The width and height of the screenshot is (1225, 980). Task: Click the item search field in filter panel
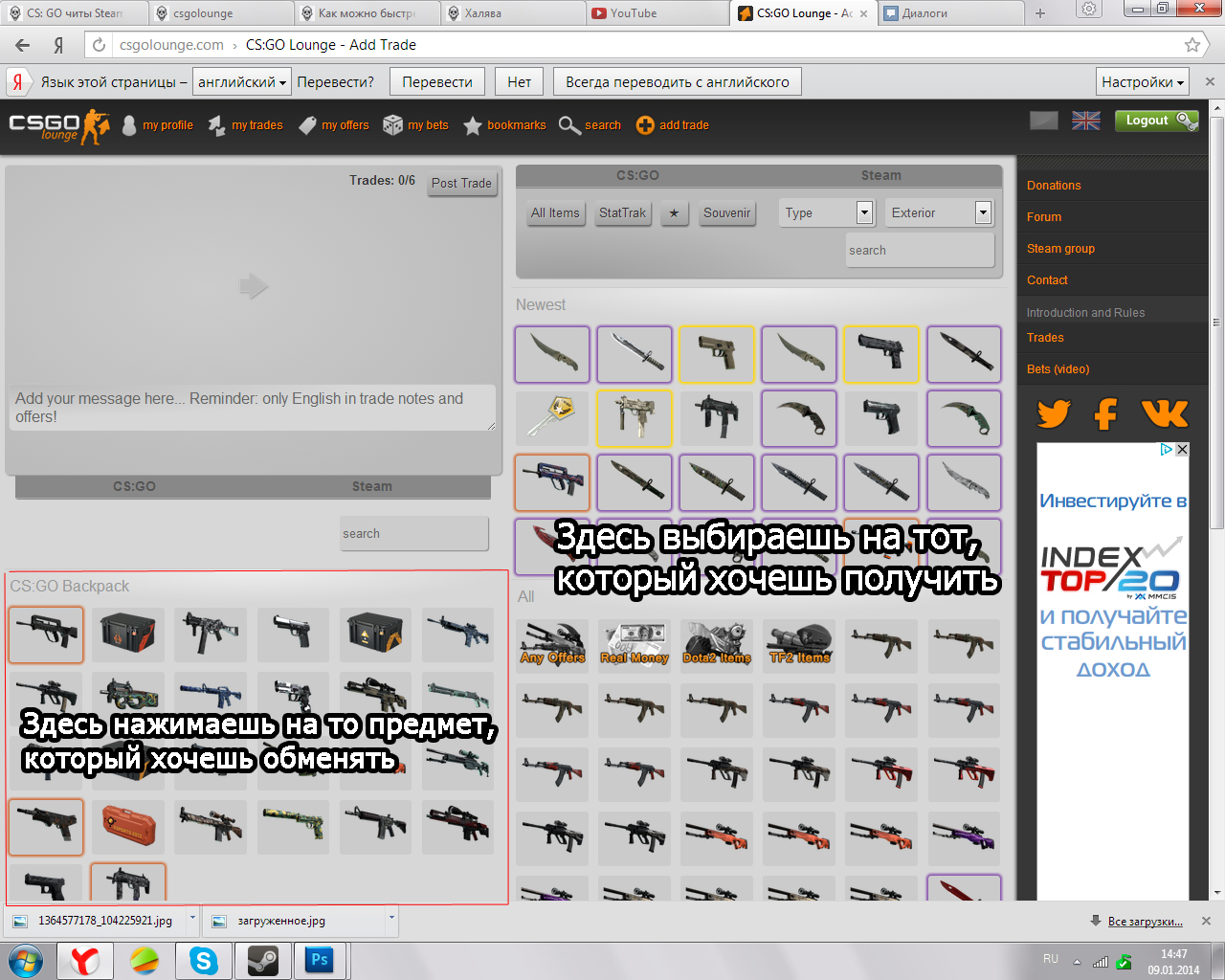tap(920, 251)
